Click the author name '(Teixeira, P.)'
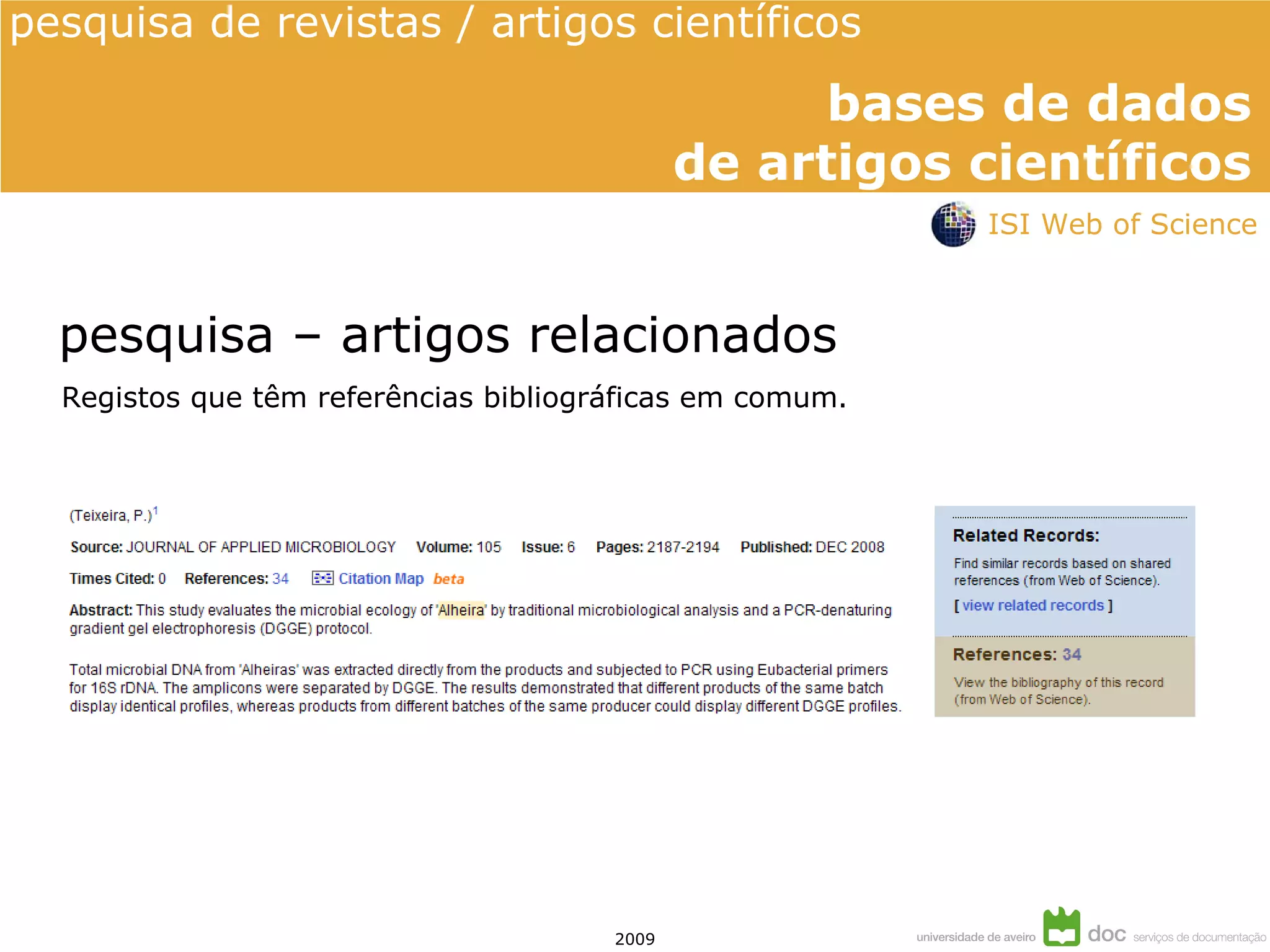Screen dimensions: 1270x952 point(110,516)
